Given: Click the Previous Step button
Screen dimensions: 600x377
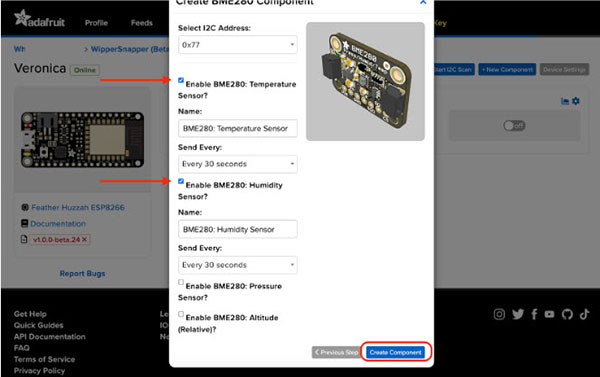Looking at the screenshot, I should tap(336, 352).
